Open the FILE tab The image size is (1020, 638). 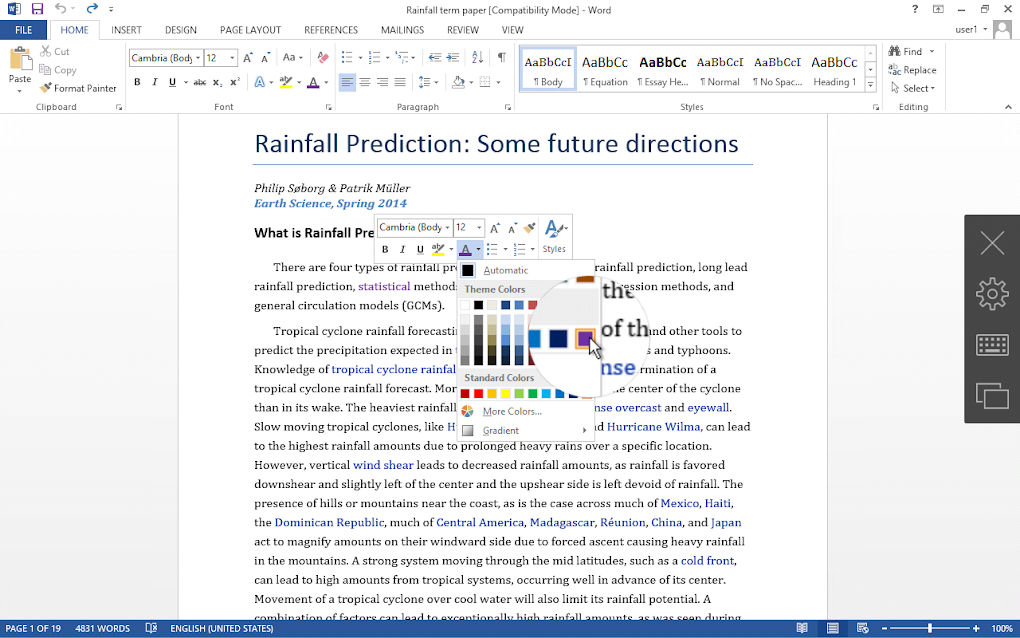(23, 30)
